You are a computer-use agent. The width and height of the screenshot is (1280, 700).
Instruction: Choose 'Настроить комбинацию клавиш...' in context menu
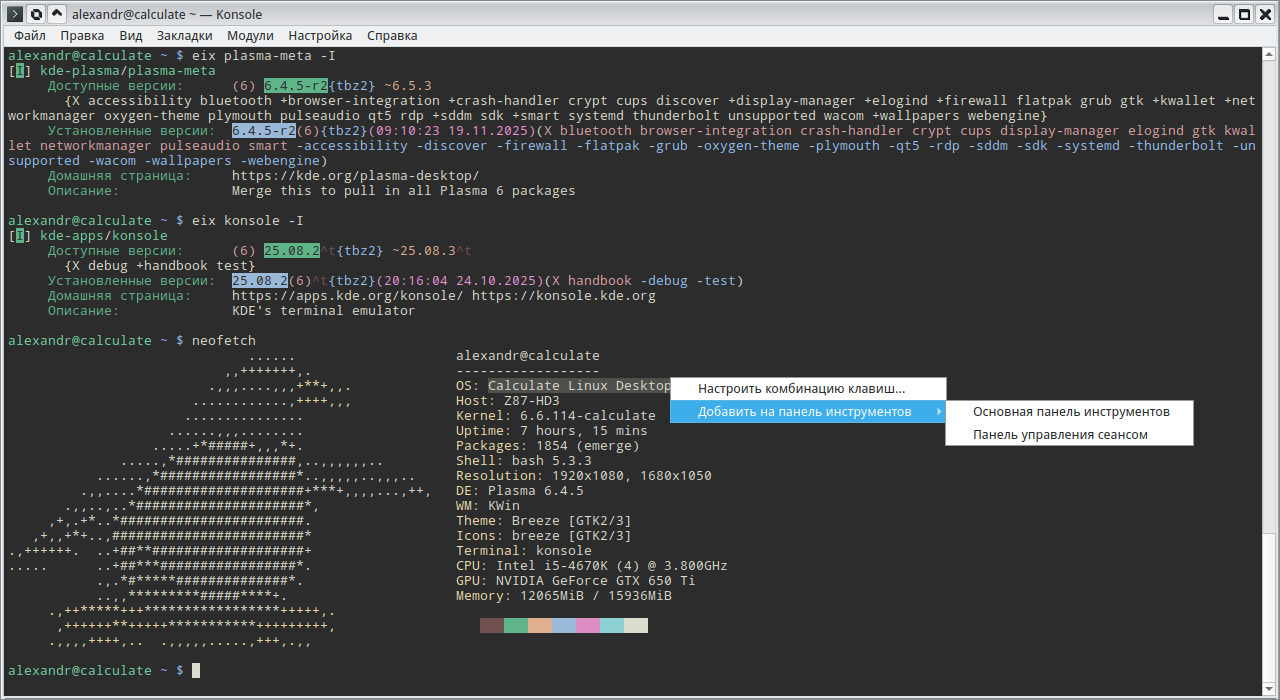point(801,389)
